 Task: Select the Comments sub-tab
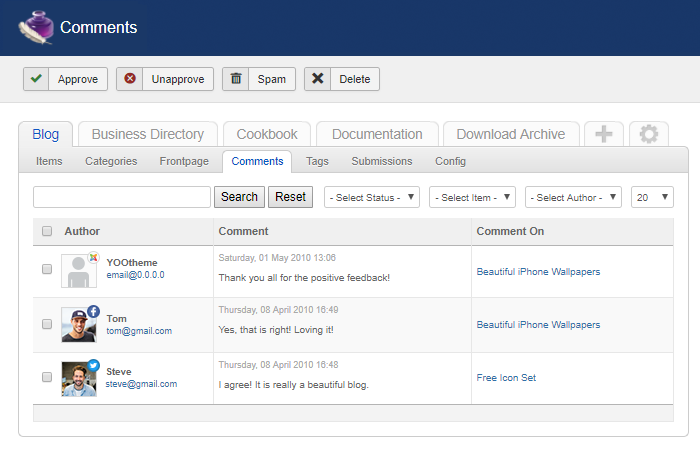pos(257,161)
